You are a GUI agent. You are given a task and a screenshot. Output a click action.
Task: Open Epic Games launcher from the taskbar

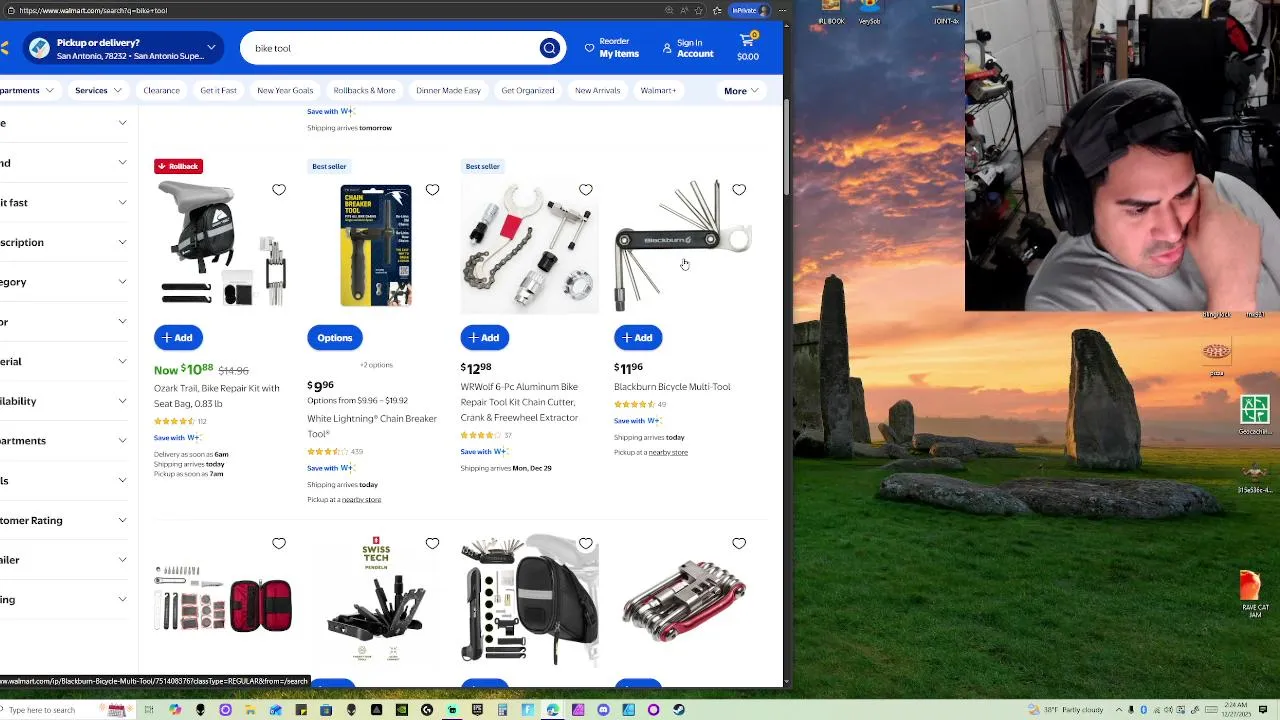coord(477,710)
